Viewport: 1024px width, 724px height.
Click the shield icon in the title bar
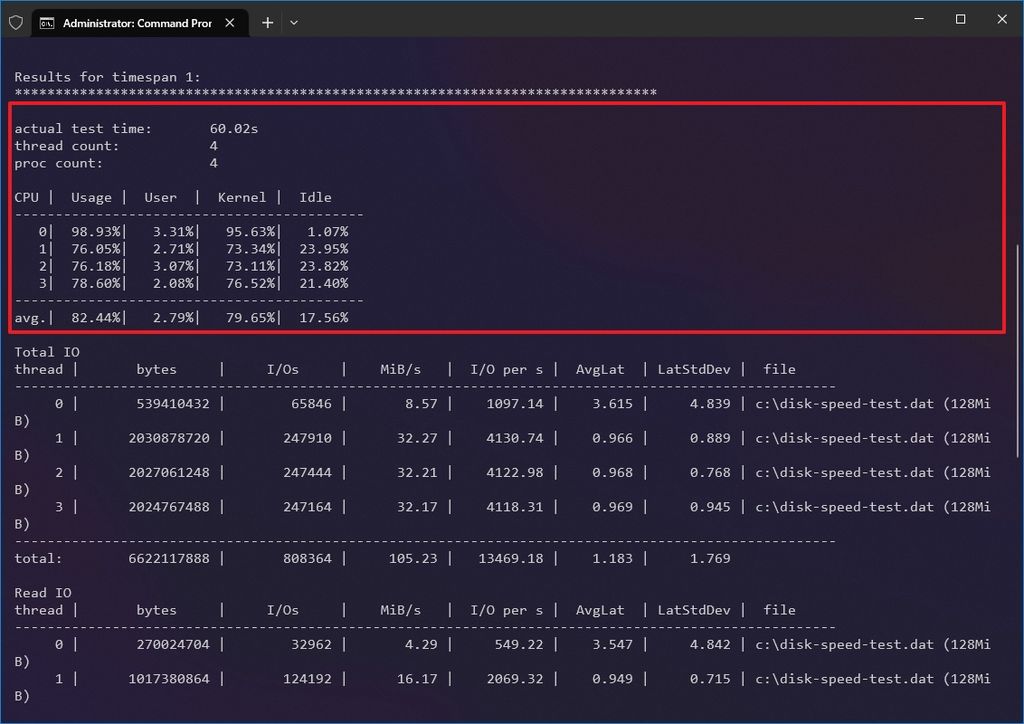tap(16, 23)
